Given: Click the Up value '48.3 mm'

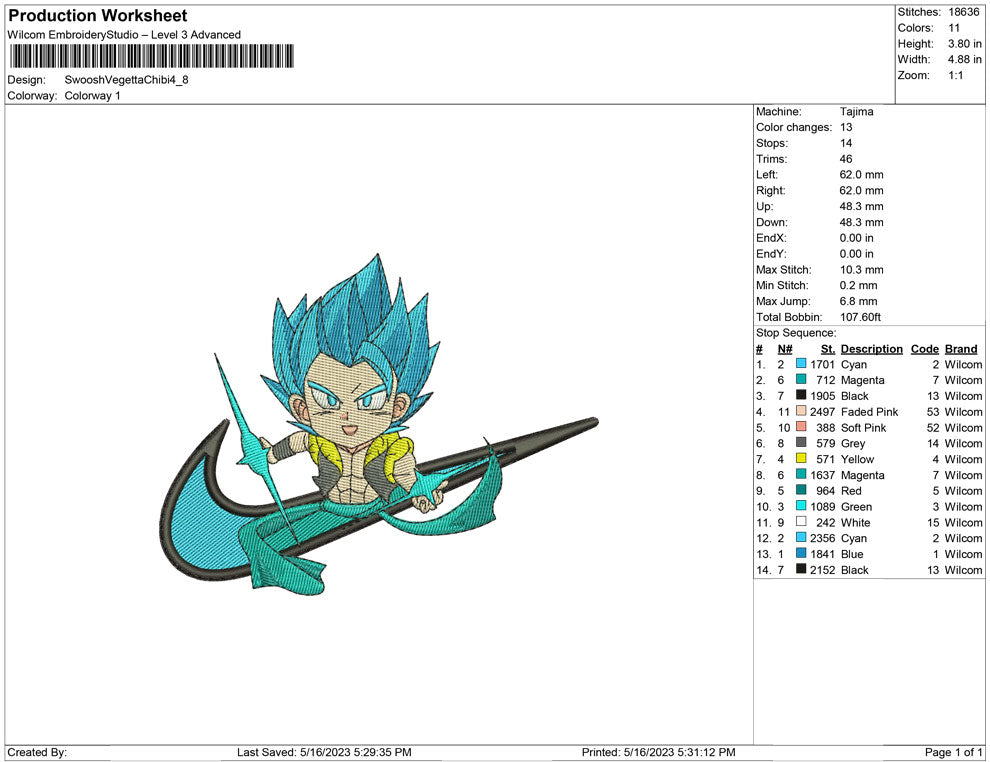Looking at the screenshot, I should (x=862, y=206).
